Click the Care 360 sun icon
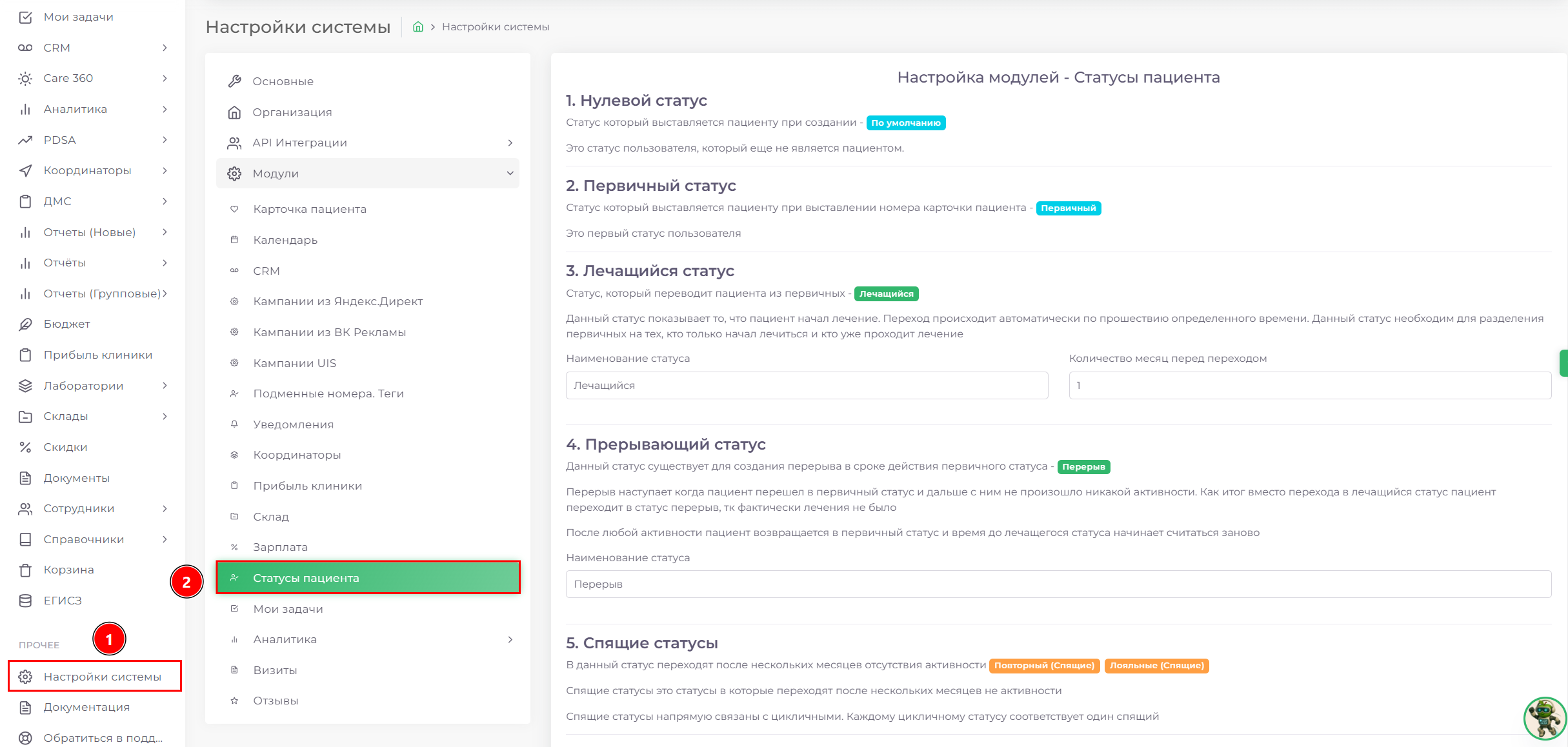 (25, 79)
